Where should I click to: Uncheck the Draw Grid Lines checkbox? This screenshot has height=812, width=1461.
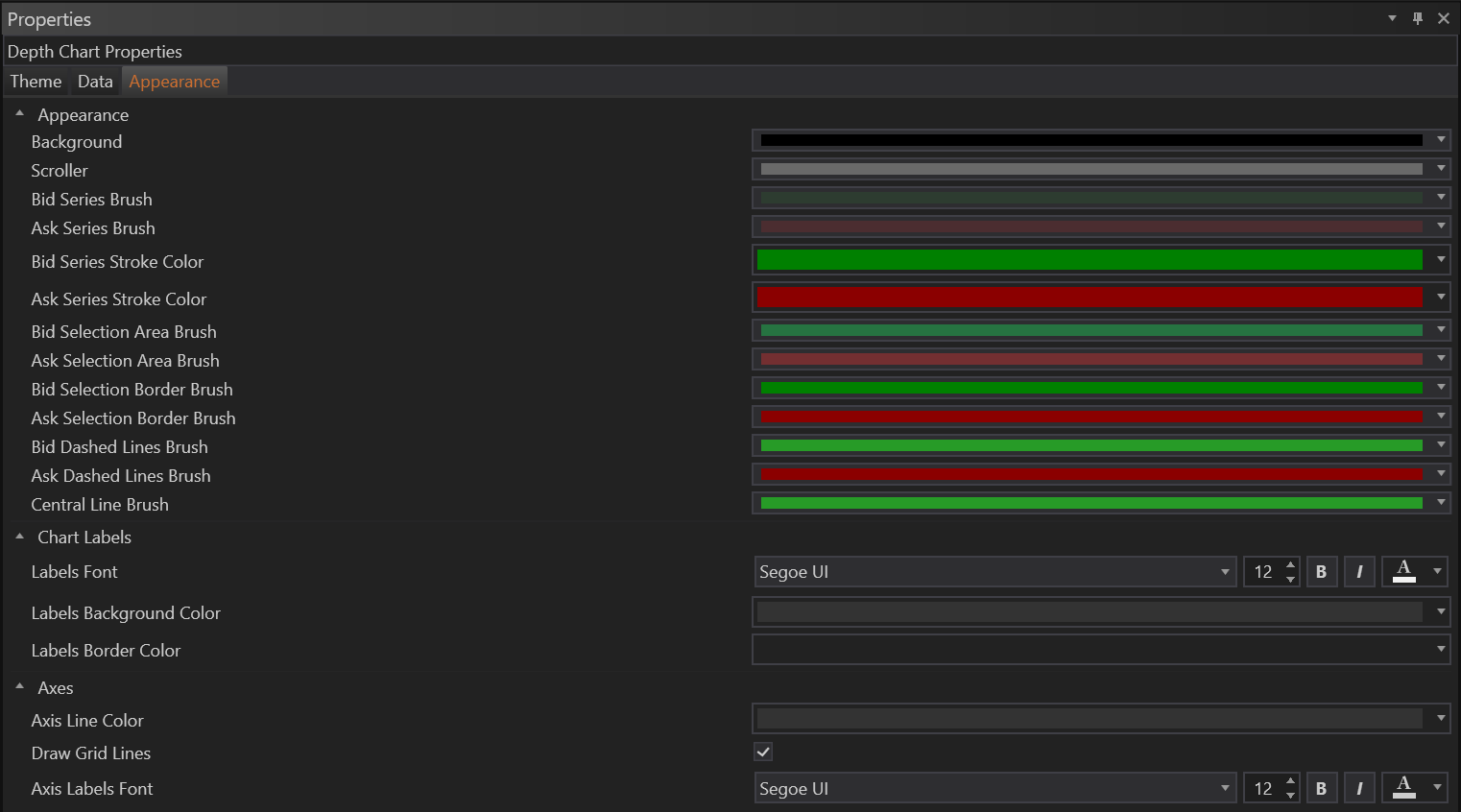coord(763,752)
